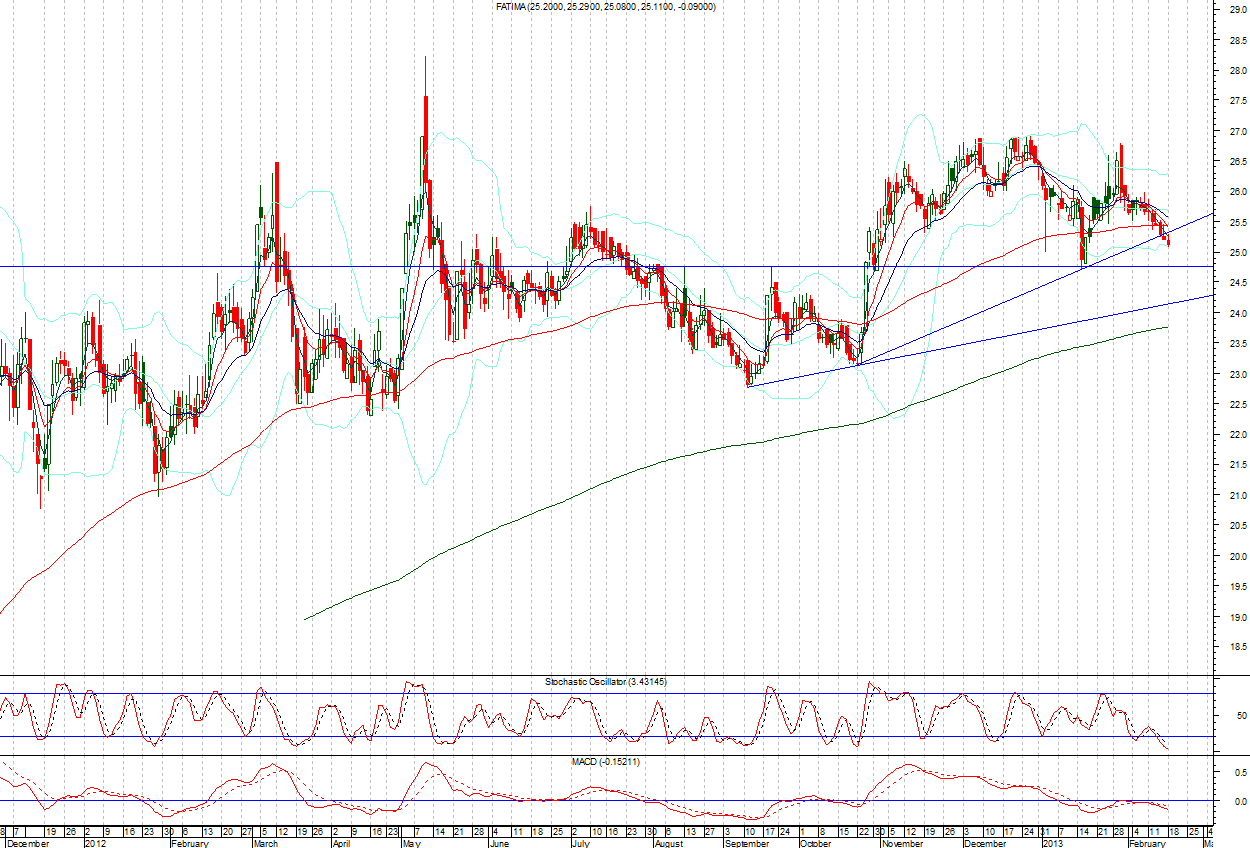Select the Stochastic Oscillator indicator label
This screenshot has width=1250, height=848.
tap(590, 681)
